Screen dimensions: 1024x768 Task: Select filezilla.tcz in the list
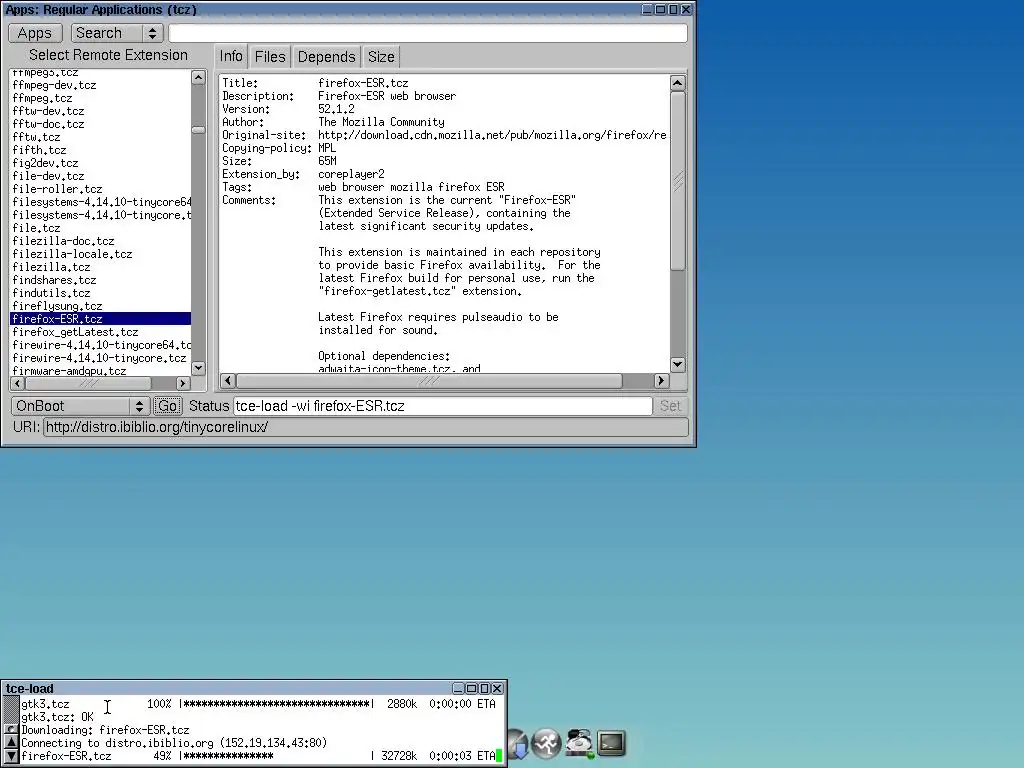pyautogui.click(x=101, y=267)
